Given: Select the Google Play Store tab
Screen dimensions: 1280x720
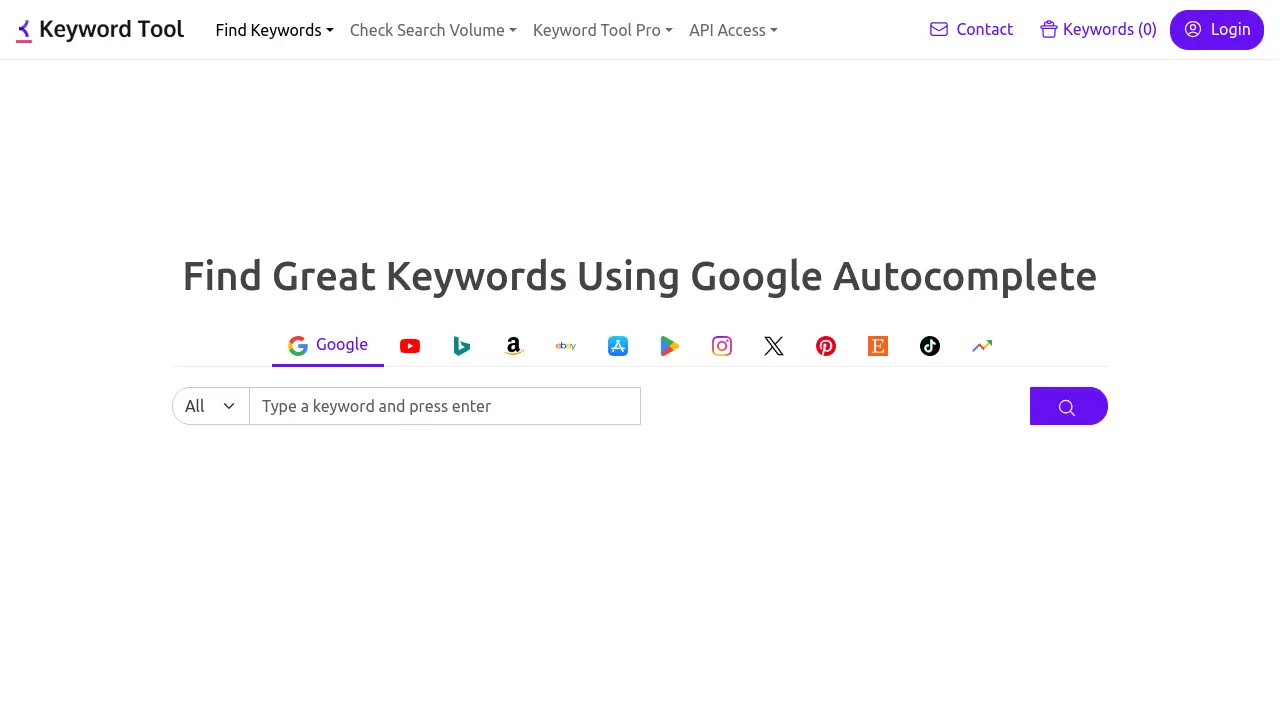Looking at the screenshot, I should tap(670, 346).
